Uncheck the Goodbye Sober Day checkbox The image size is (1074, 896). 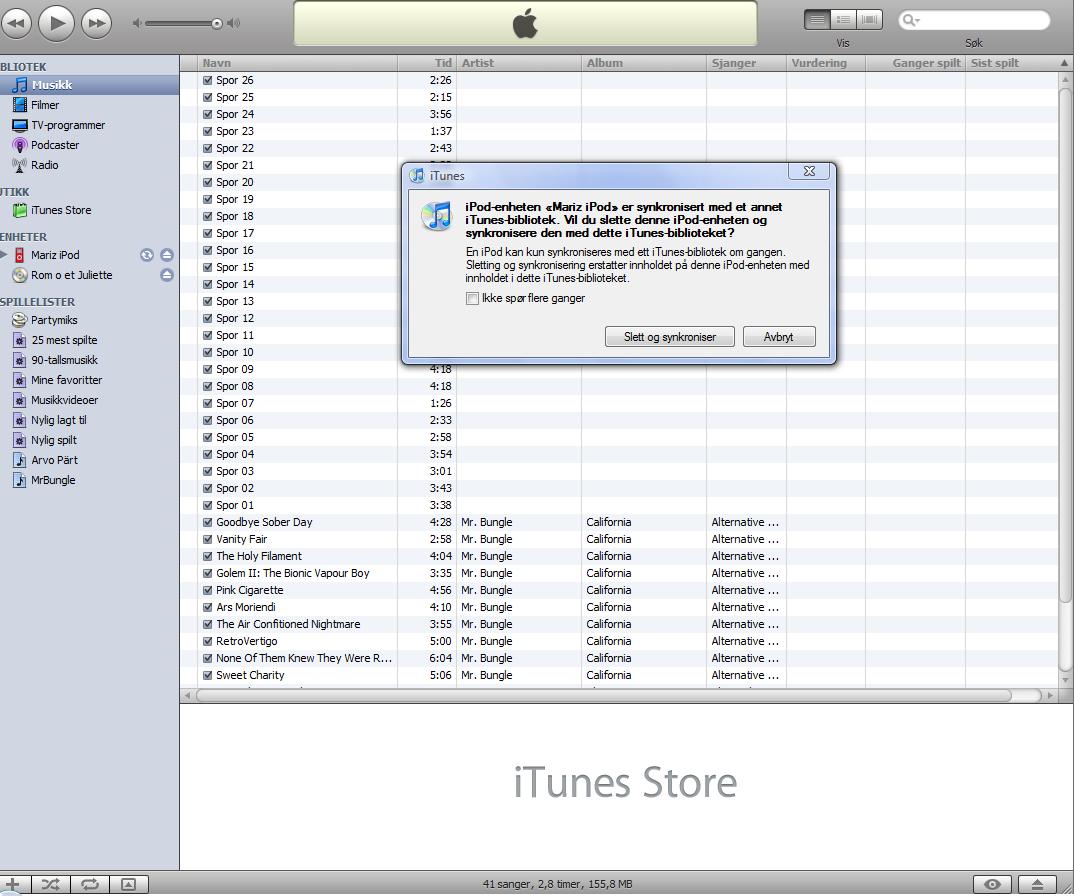tap(208, 522)
